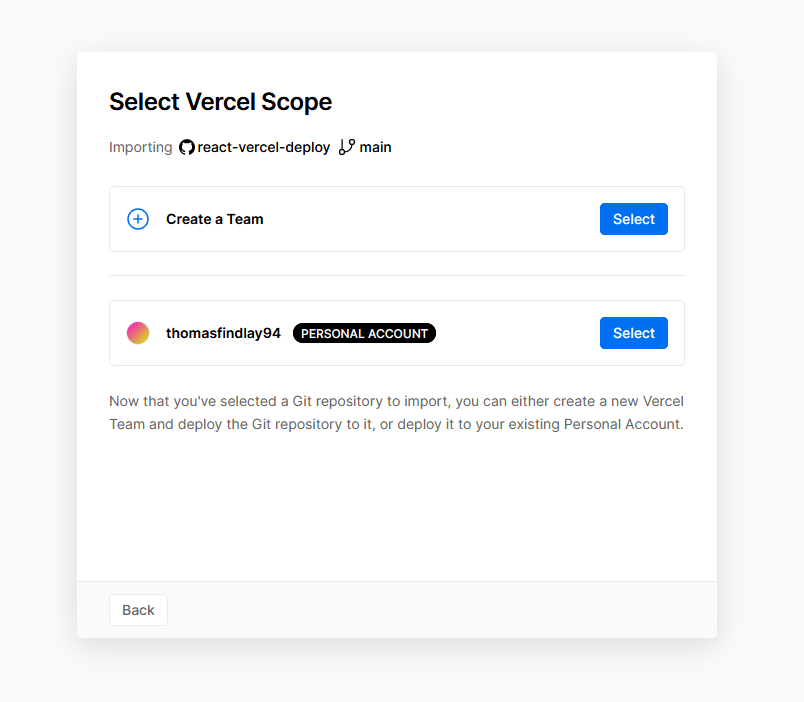Click the Create a Team label
This screenshot has width=804, height=702.
214,219
